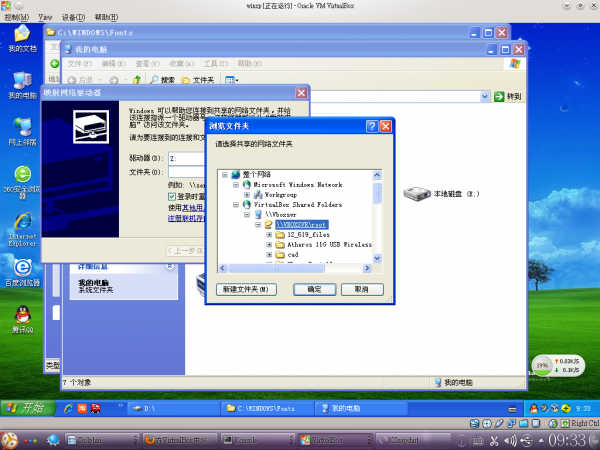Click the Firefox task in KDE task bar
600x450 pixels.
point(179,440)
